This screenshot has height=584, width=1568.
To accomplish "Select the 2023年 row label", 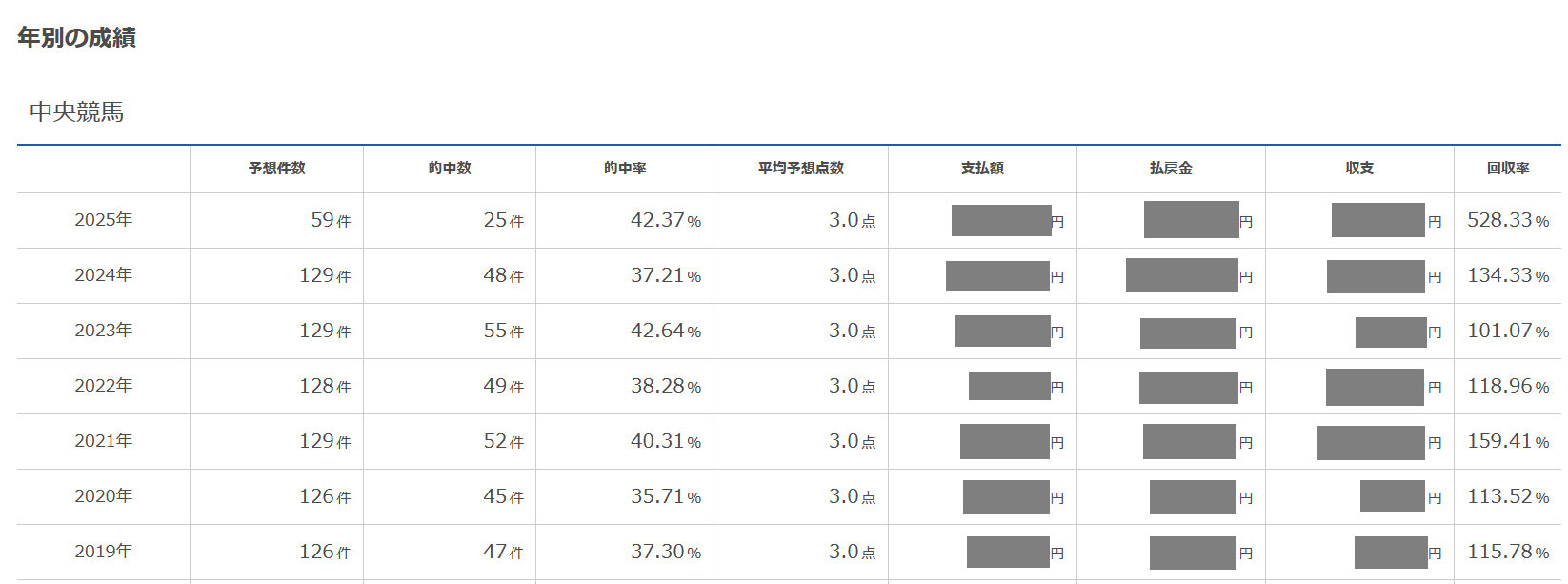I will 104,331.
